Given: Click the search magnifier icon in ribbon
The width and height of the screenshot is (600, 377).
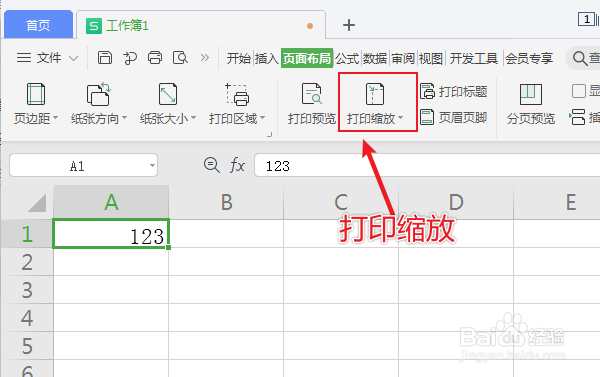Looking at the screenshot, I should 580,59.
